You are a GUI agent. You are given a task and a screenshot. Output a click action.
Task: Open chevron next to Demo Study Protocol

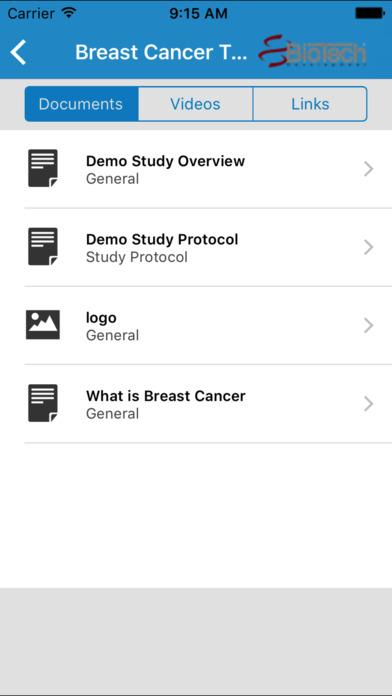[x=368, y=247]
